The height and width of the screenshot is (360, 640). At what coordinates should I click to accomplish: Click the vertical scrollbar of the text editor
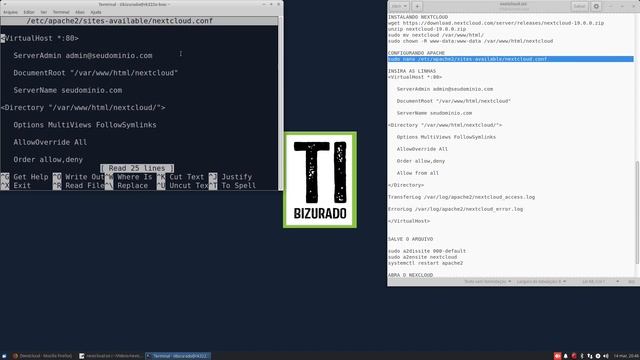pos(637,212)
